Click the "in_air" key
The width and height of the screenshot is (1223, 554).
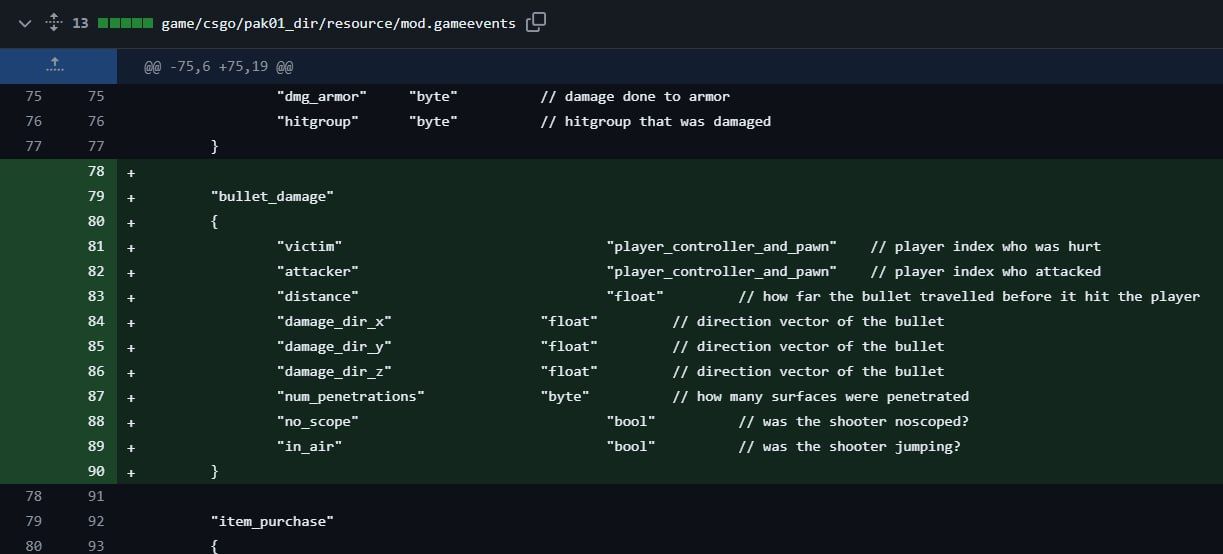coord(310,446)
